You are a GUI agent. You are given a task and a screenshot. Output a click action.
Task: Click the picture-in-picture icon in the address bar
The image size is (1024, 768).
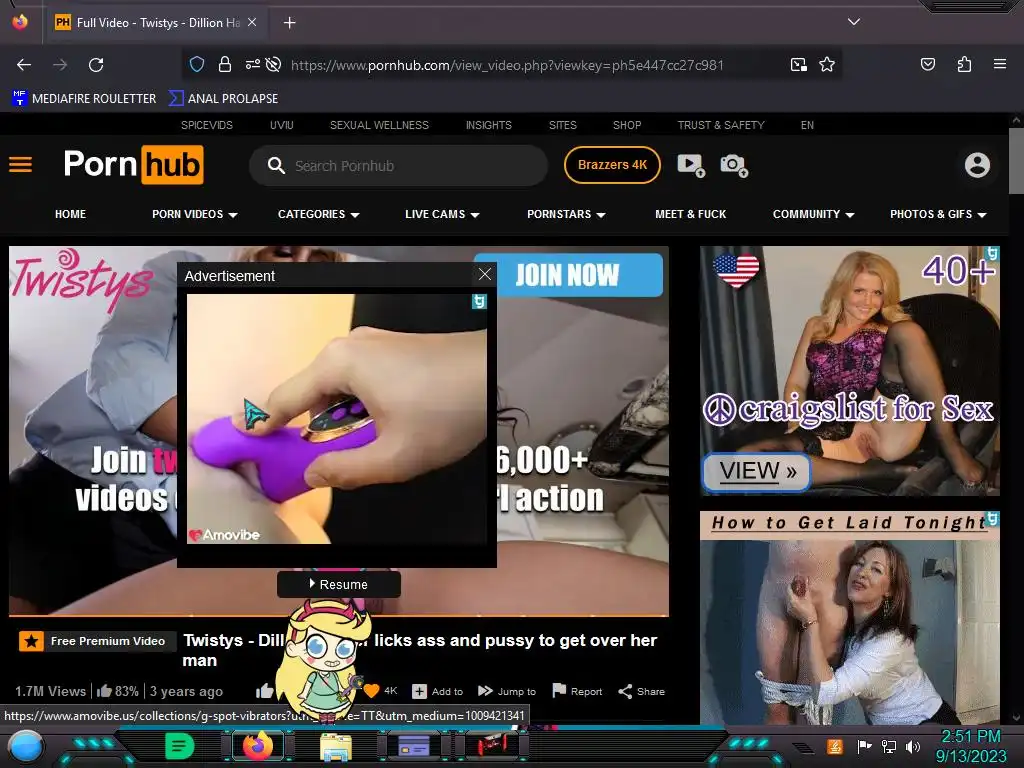click(798, 64)
